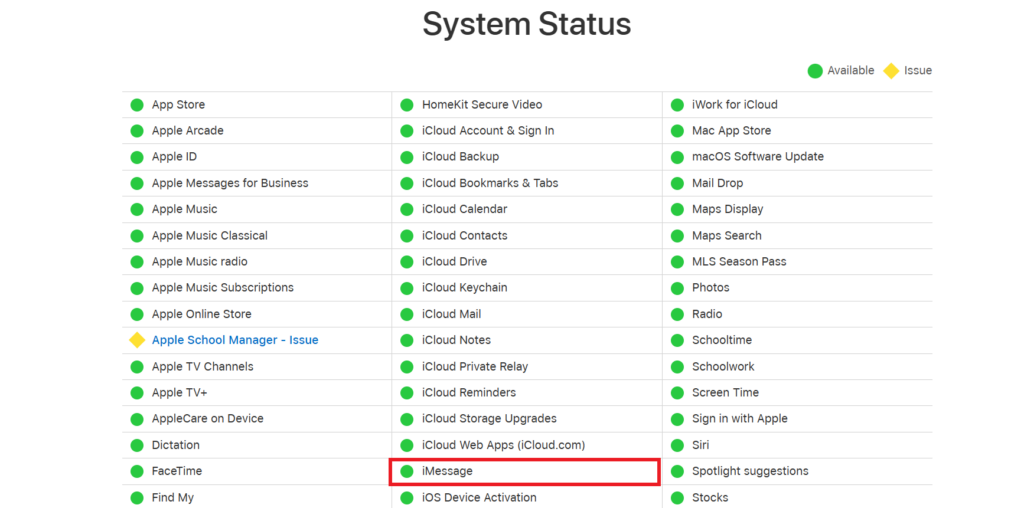This screenshot has width=1024, height=508.
Task: Click the status dot next to iWork for iCloud
Action: tap(677, 105)
